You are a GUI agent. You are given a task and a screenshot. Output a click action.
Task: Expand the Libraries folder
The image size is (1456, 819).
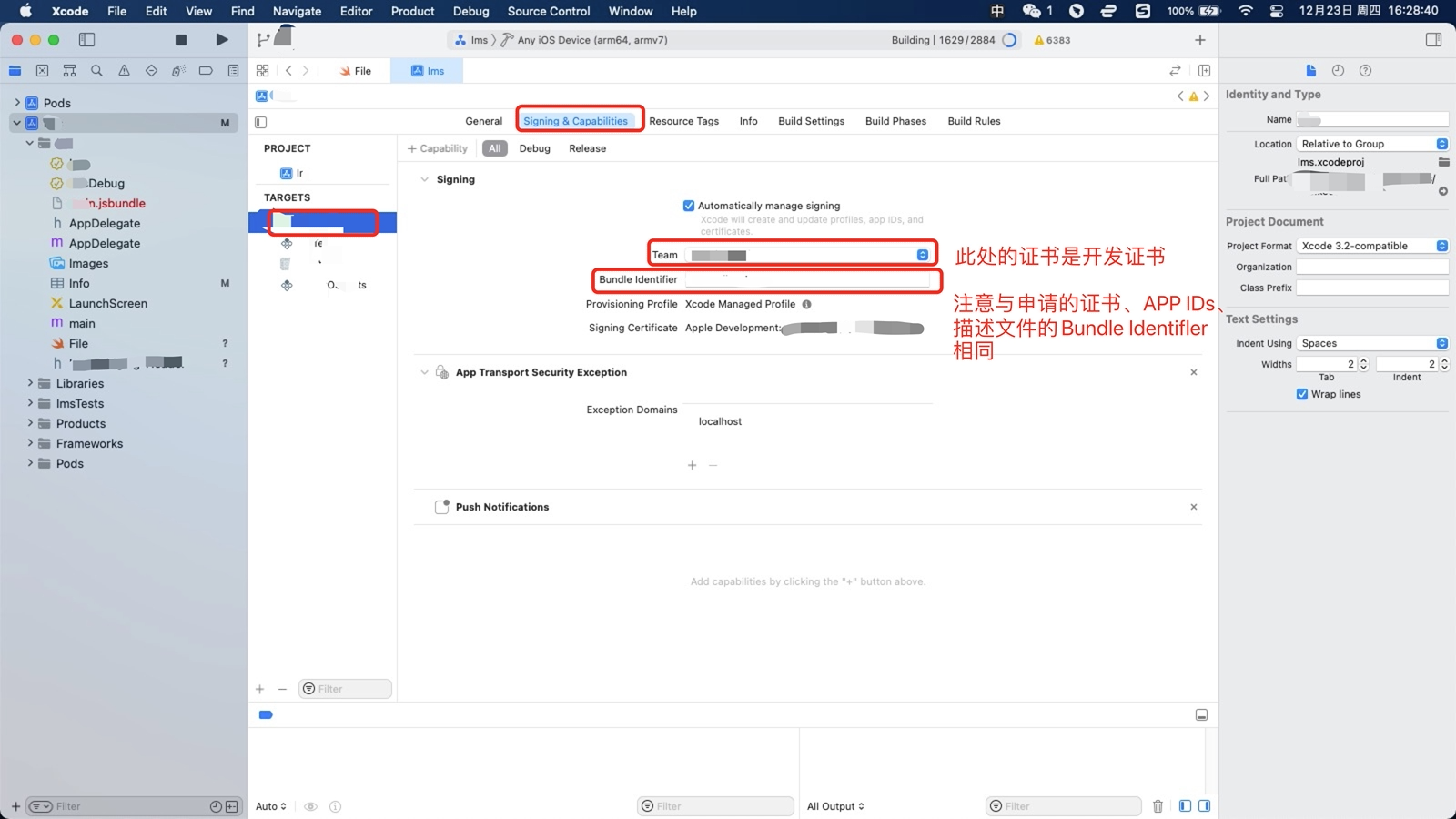[30, 383]
